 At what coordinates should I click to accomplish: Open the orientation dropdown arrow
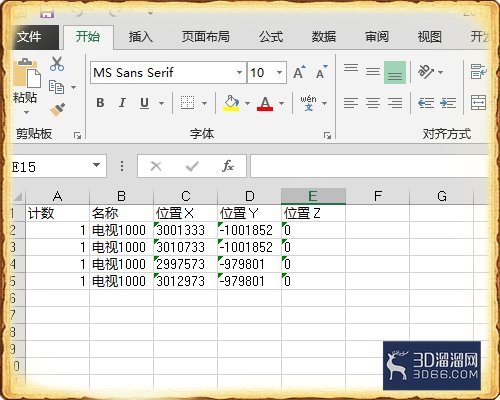point(440,72)
